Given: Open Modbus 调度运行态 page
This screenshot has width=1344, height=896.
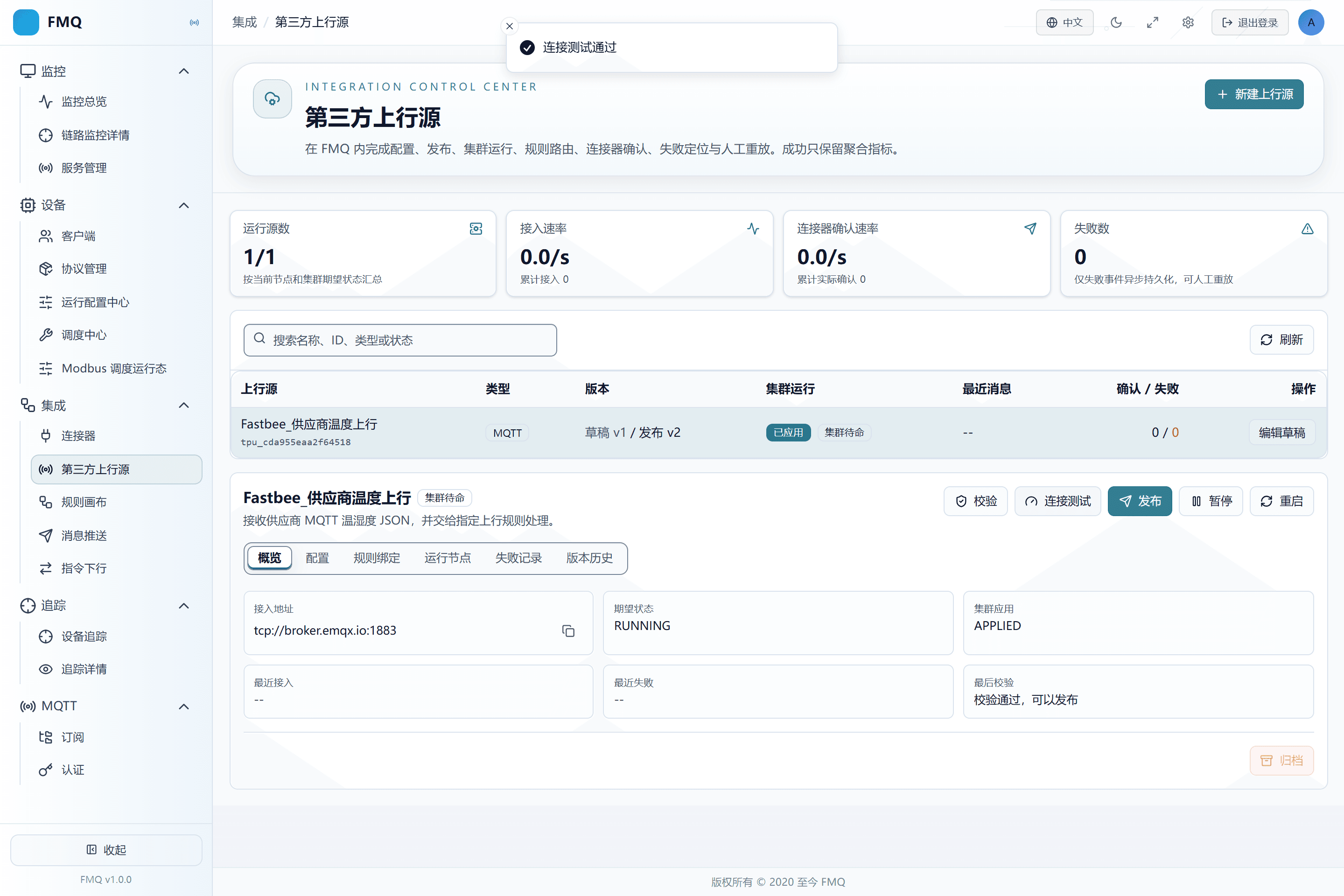Looking at the screenshot, I should [x=117, y=368].
